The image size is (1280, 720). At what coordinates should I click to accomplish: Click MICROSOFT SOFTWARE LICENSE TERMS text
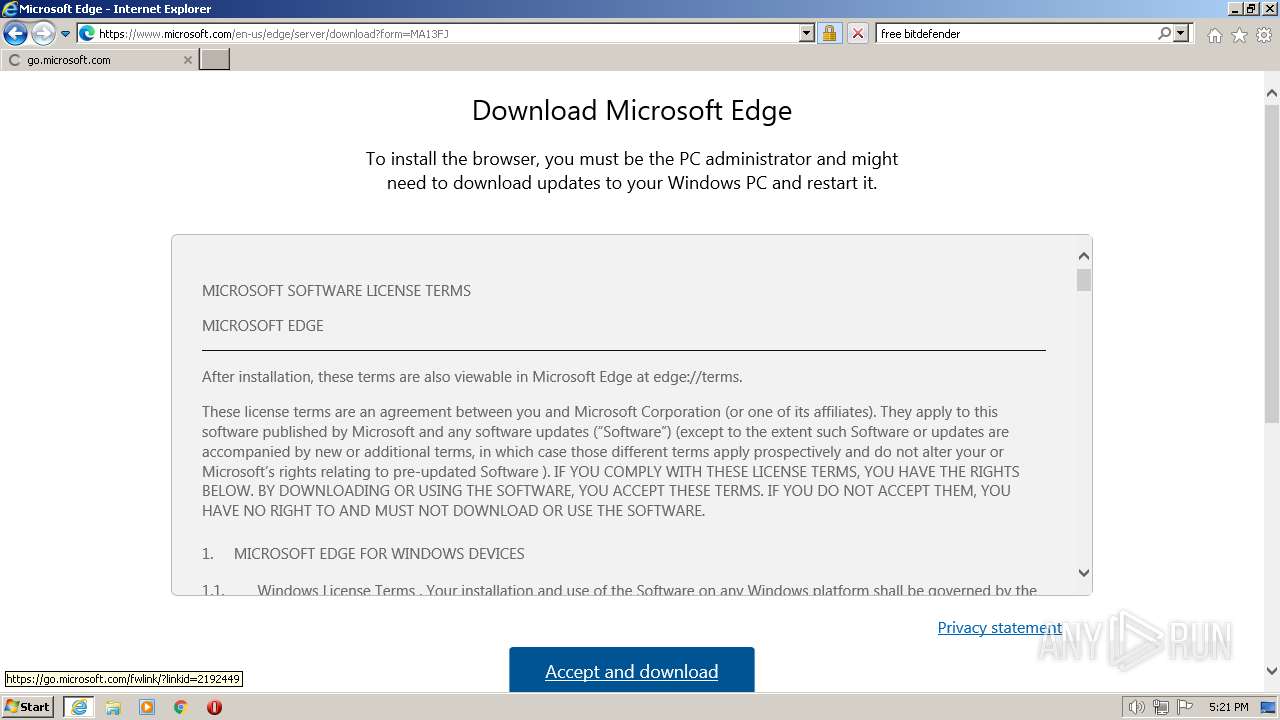(336, 291)
